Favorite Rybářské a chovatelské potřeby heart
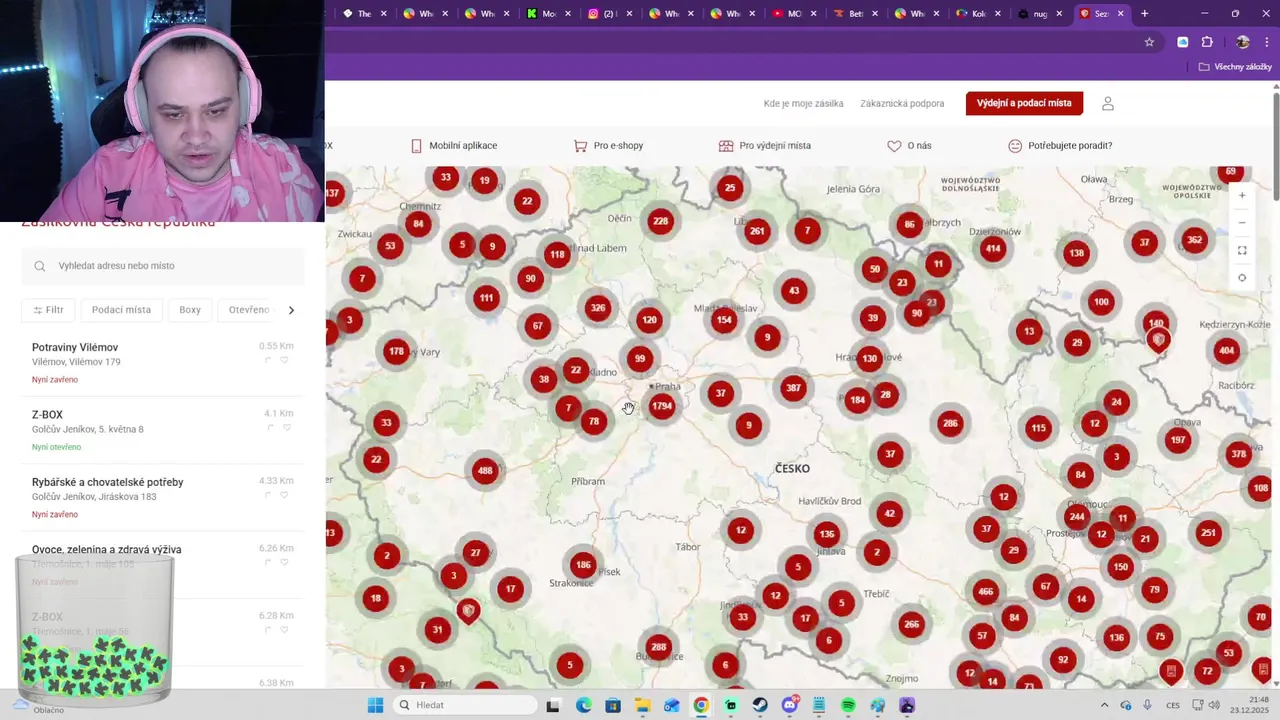The height and width of the screenshot is (720, 1280). tap(284, 495)
